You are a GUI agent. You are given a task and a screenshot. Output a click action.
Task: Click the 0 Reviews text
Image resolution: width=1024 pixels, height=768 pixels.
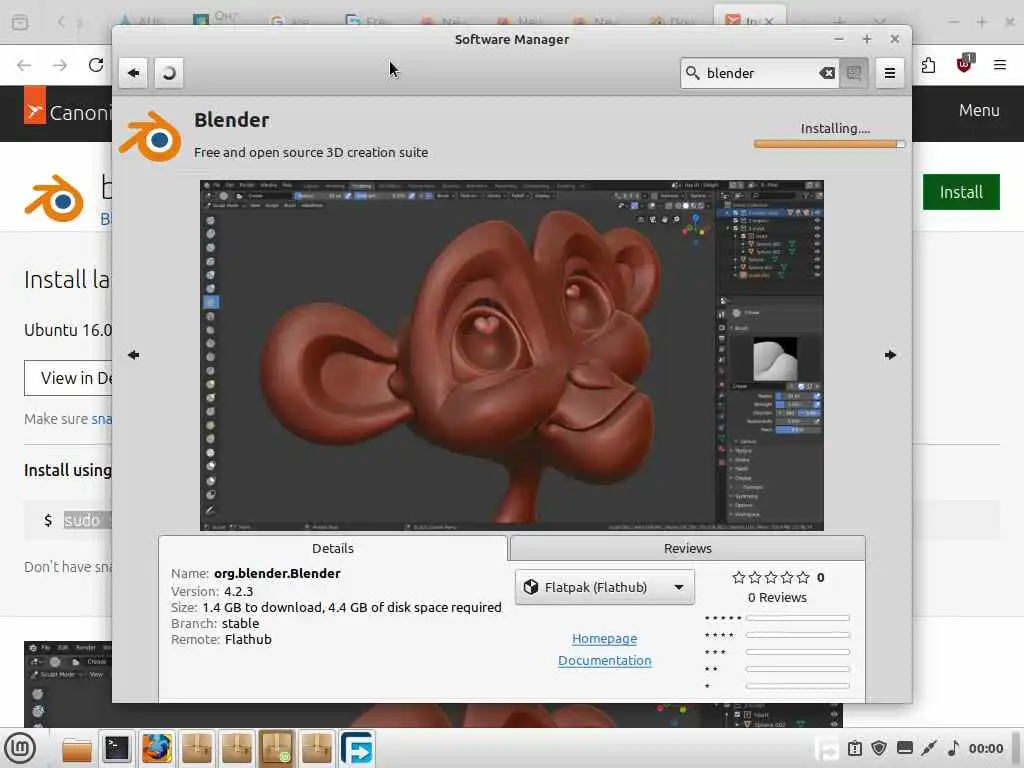coord(777,598)
